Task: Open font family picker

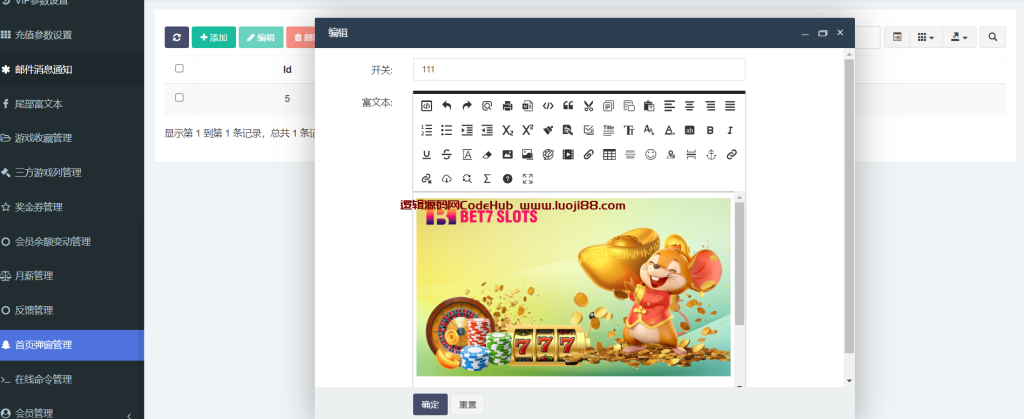Action: point(629,130)
